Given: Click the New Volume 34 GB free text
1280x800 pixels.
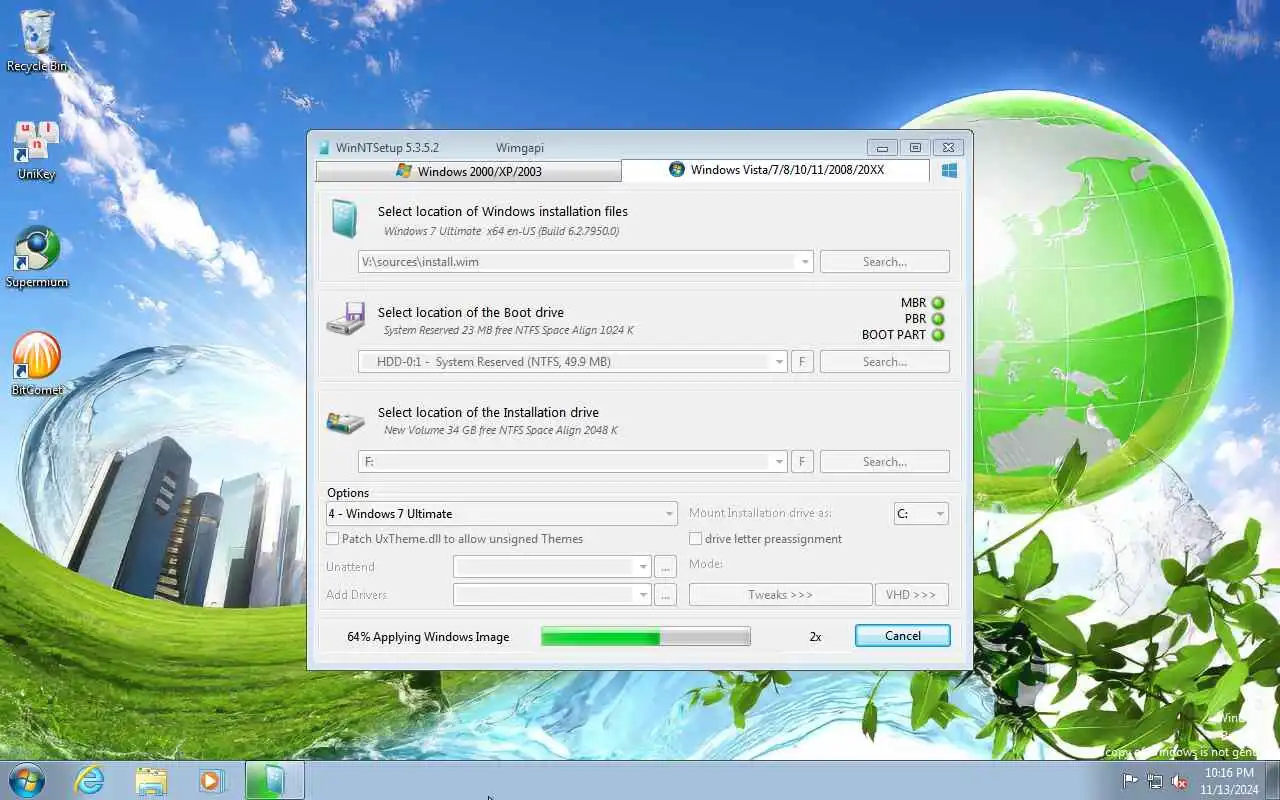Looking at the screenshot, I should (500, 431).
